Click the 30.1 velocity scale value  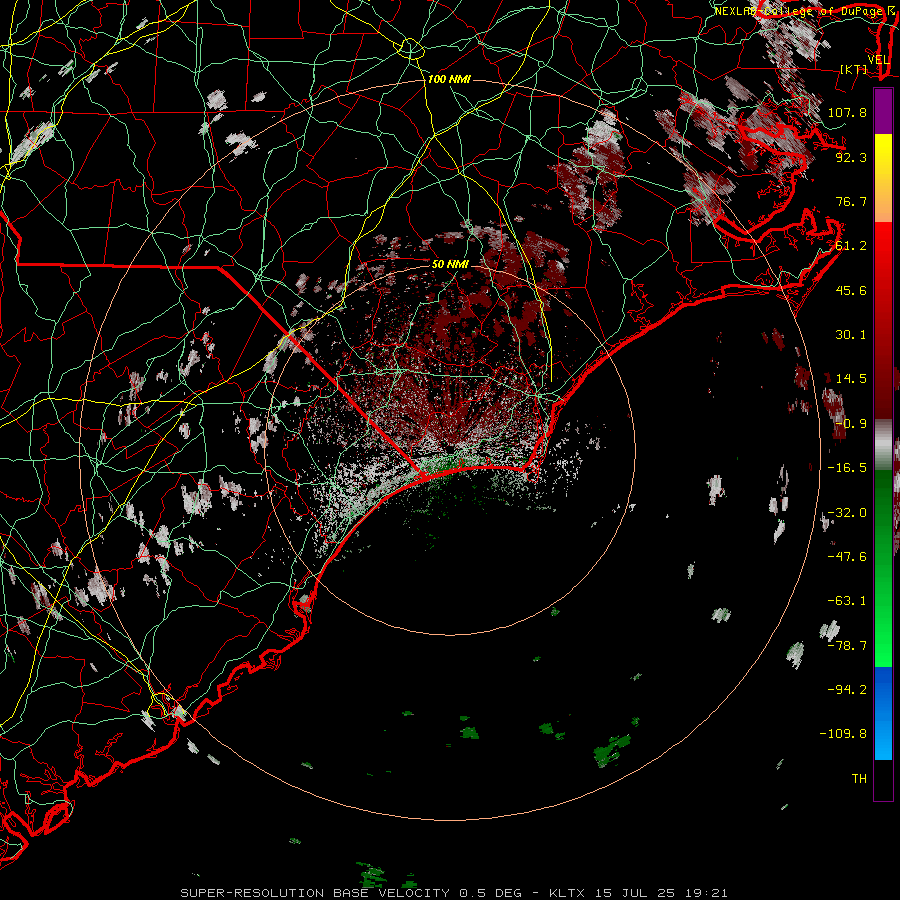tap(851, 335)
